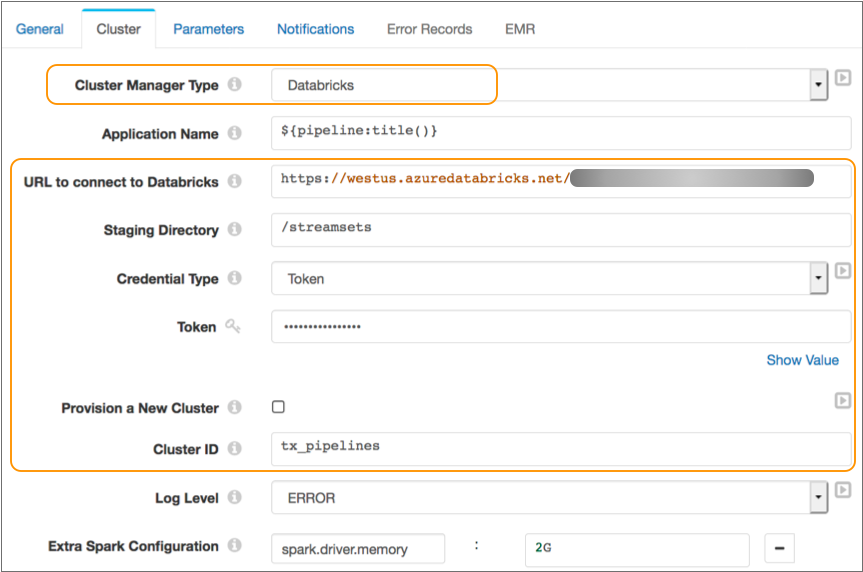Show info for Extra Spark Configuration
The width and height of the screenshot is (863, 572).
(x=234, y=545)
